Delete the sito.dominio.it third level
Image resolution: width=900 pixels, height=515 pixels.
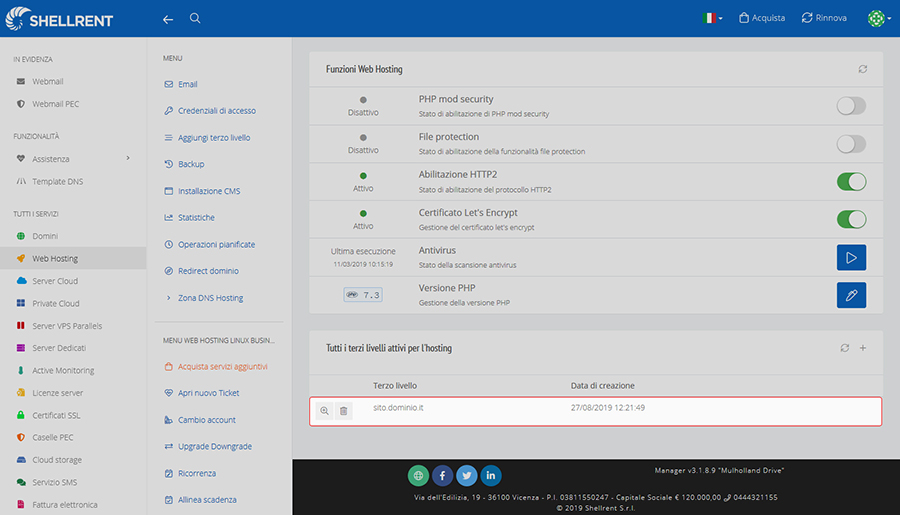point(343,411)
